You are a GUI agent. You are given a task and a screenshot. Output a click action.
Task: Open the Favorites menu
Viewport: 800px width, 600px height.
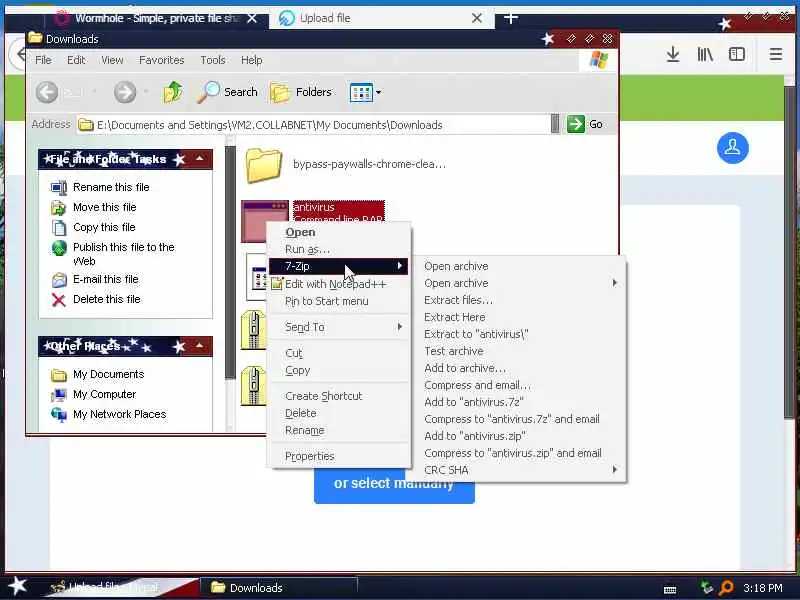click(x=162, y=60)
